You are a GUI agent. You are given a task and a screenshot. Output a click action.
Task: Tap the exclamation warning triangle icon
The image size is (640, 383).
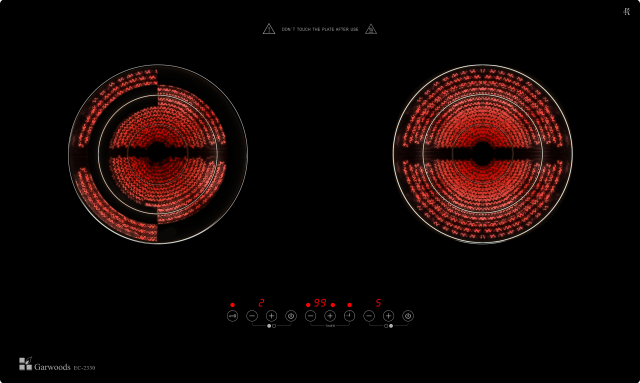click(x=269, y=29)
